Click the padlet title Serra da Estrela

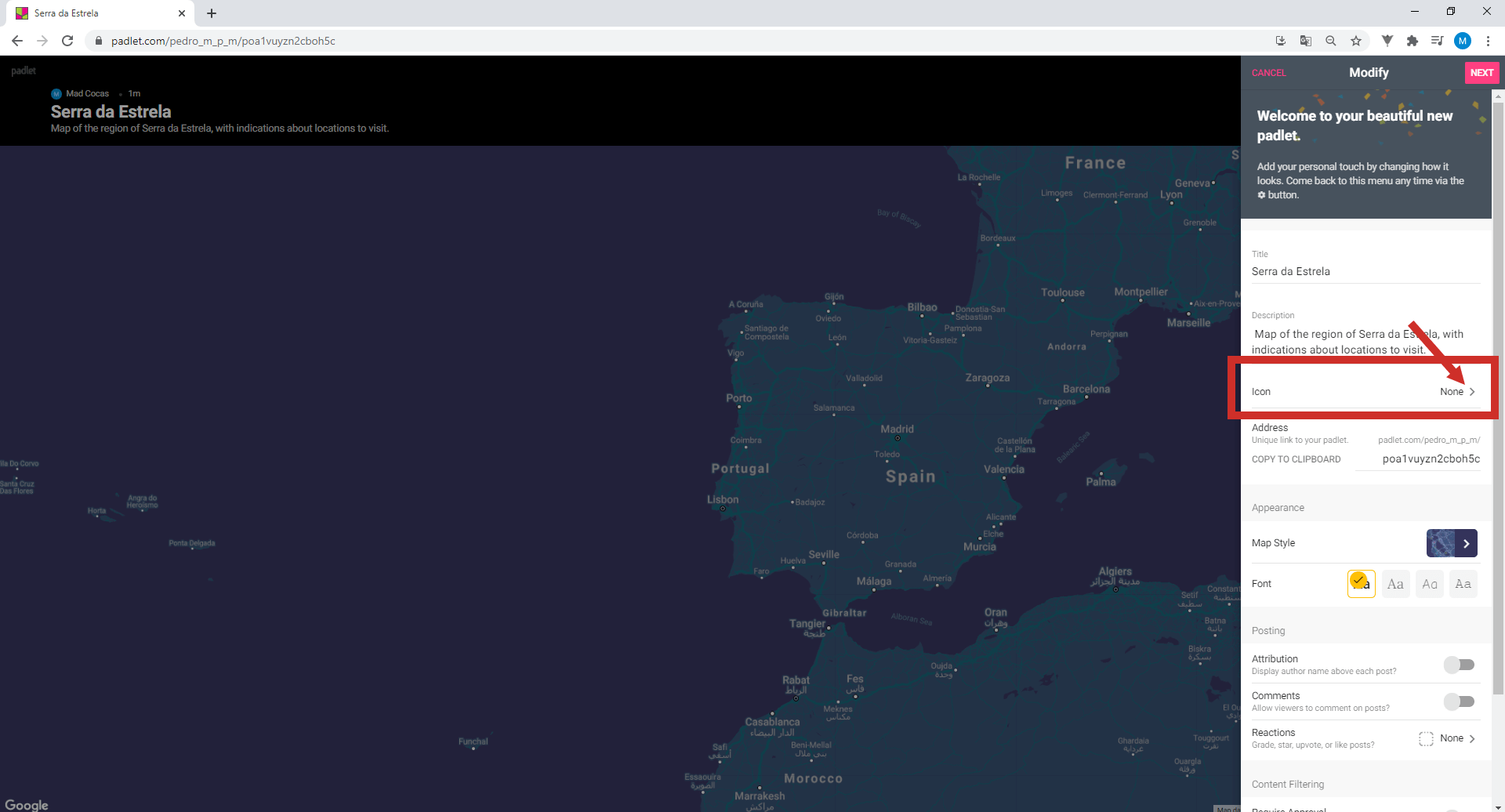(111, 111)
